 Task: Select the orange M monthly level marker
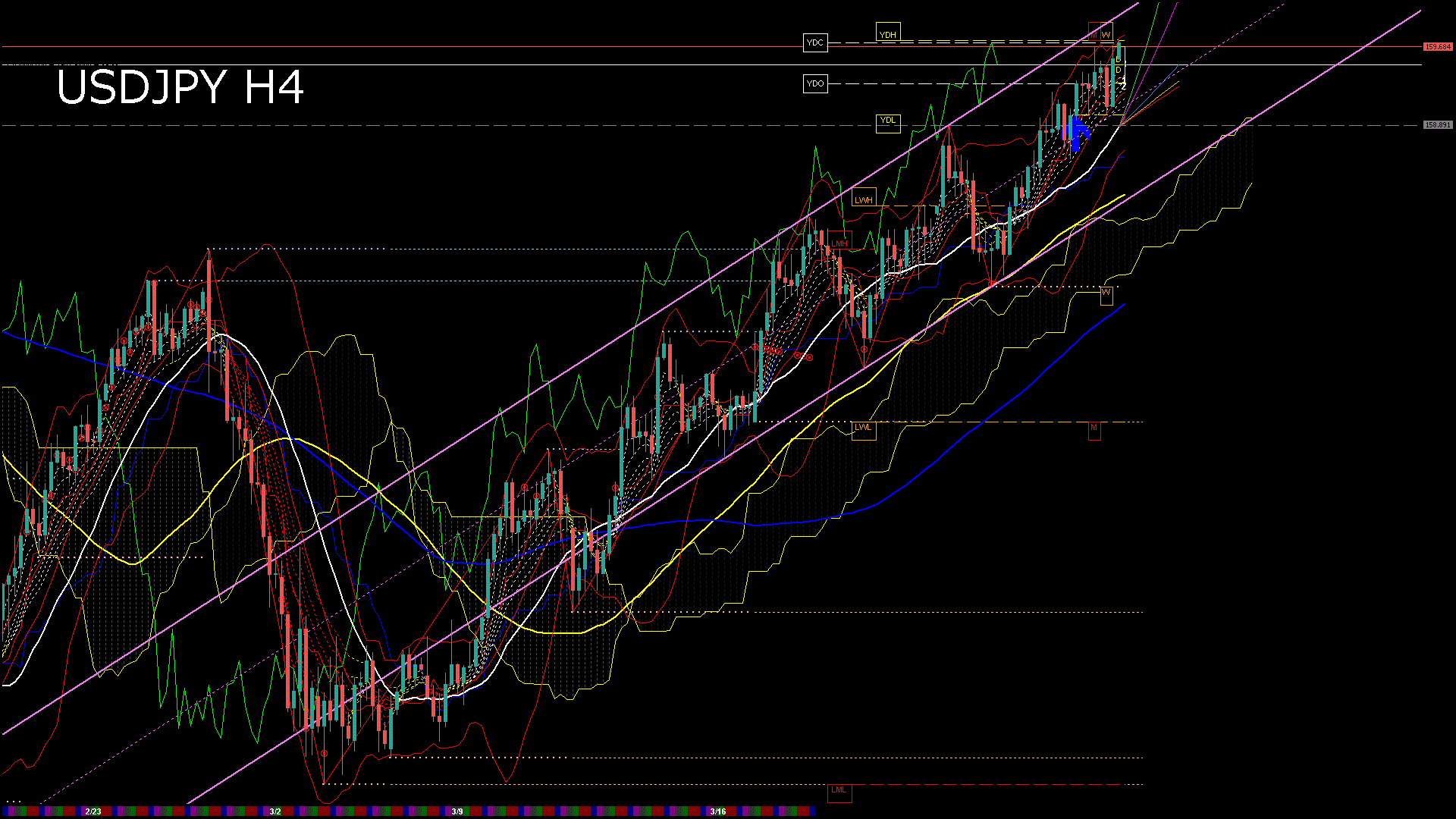(1094, 428)
